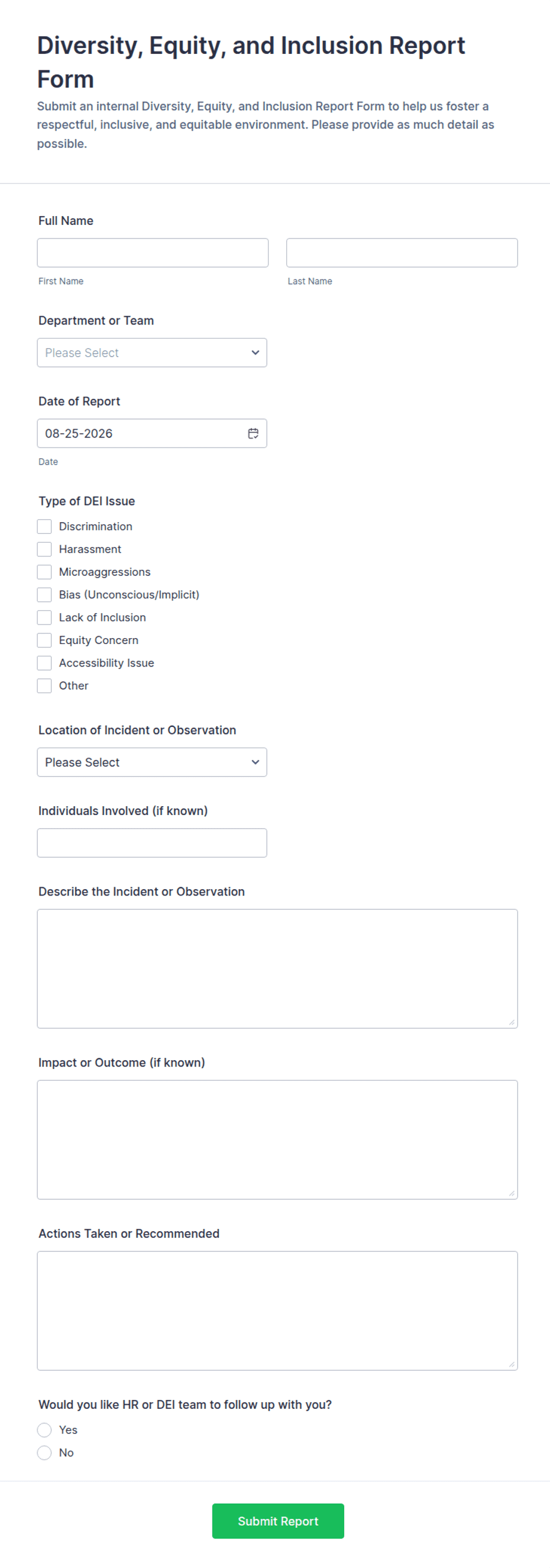Enable the Microaggressions option
This screenshot has height=1568, width=550.
pos(44,572)
